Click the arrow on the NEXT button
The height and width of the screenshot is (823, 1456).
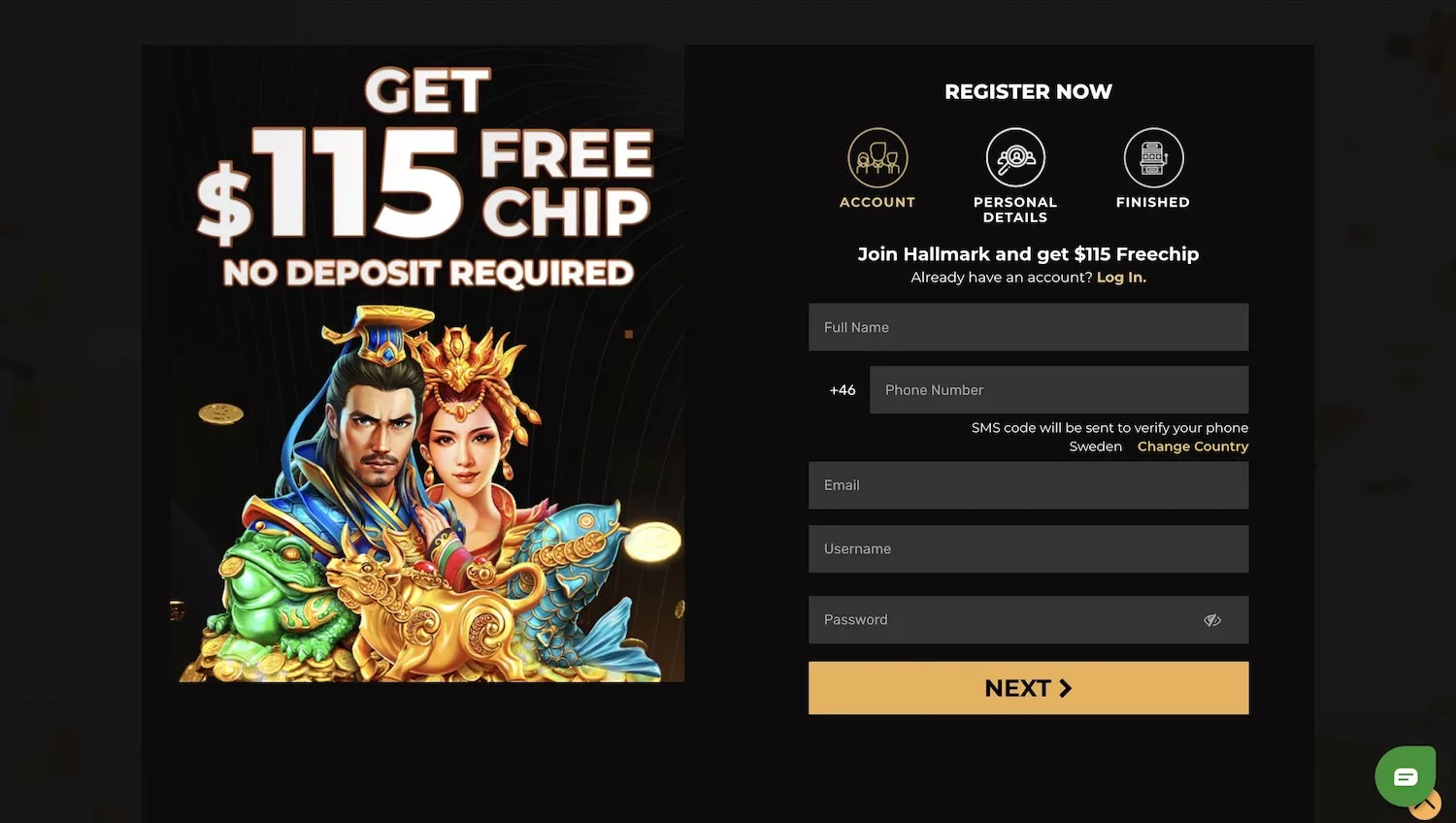[x=1066, y=688]
